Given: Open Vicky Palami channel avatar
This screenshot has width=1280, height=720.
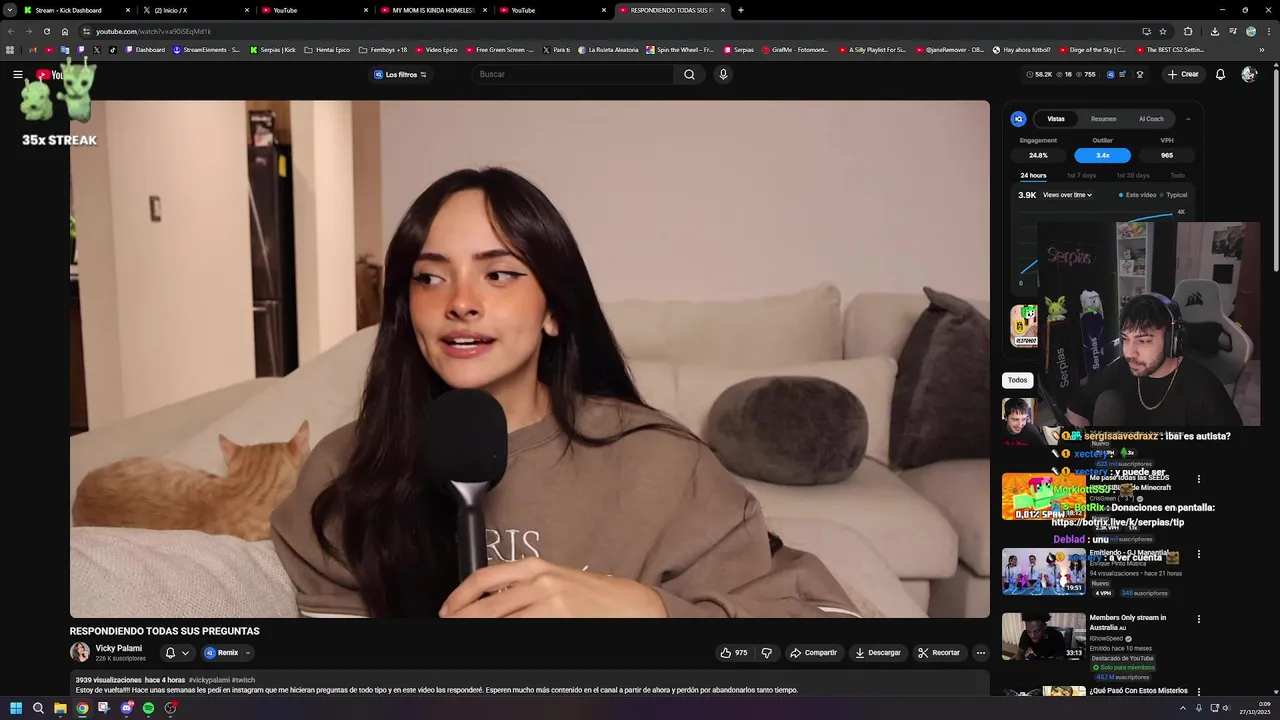Looking at the screenshot, I should [79, 652].
